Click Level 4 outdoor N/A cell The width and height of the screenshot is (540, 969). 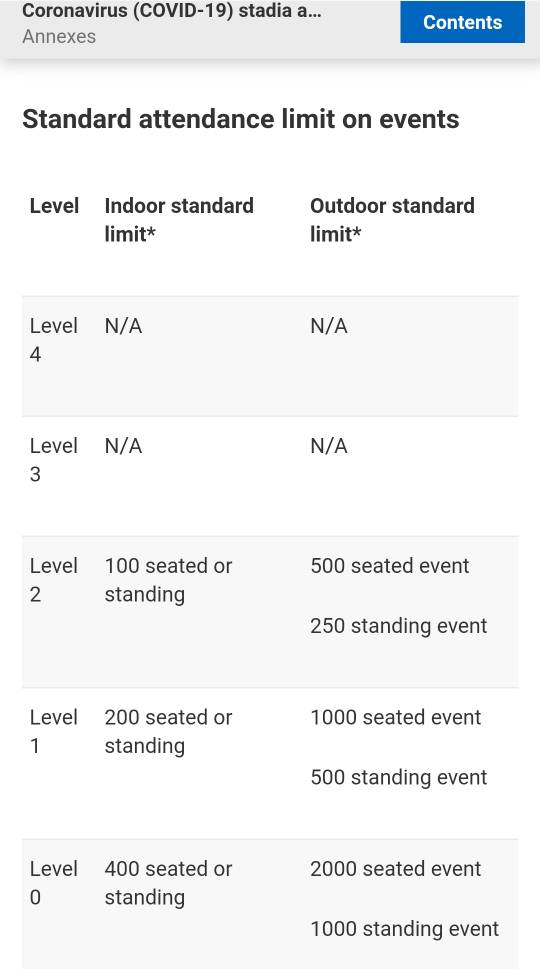[329, 326]
